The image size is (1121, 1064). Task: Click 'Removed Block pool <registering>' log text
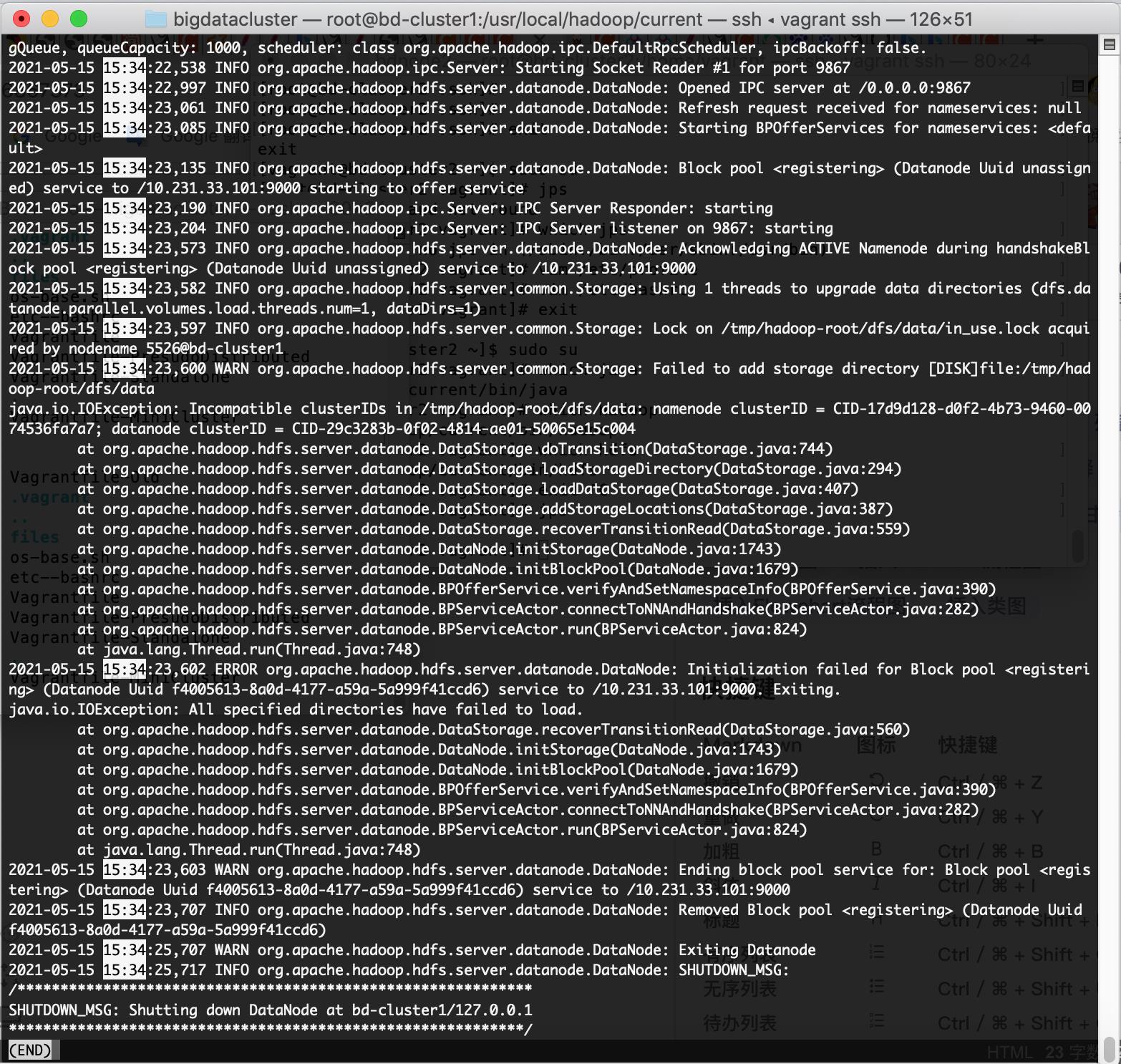[x=816, y=910]
